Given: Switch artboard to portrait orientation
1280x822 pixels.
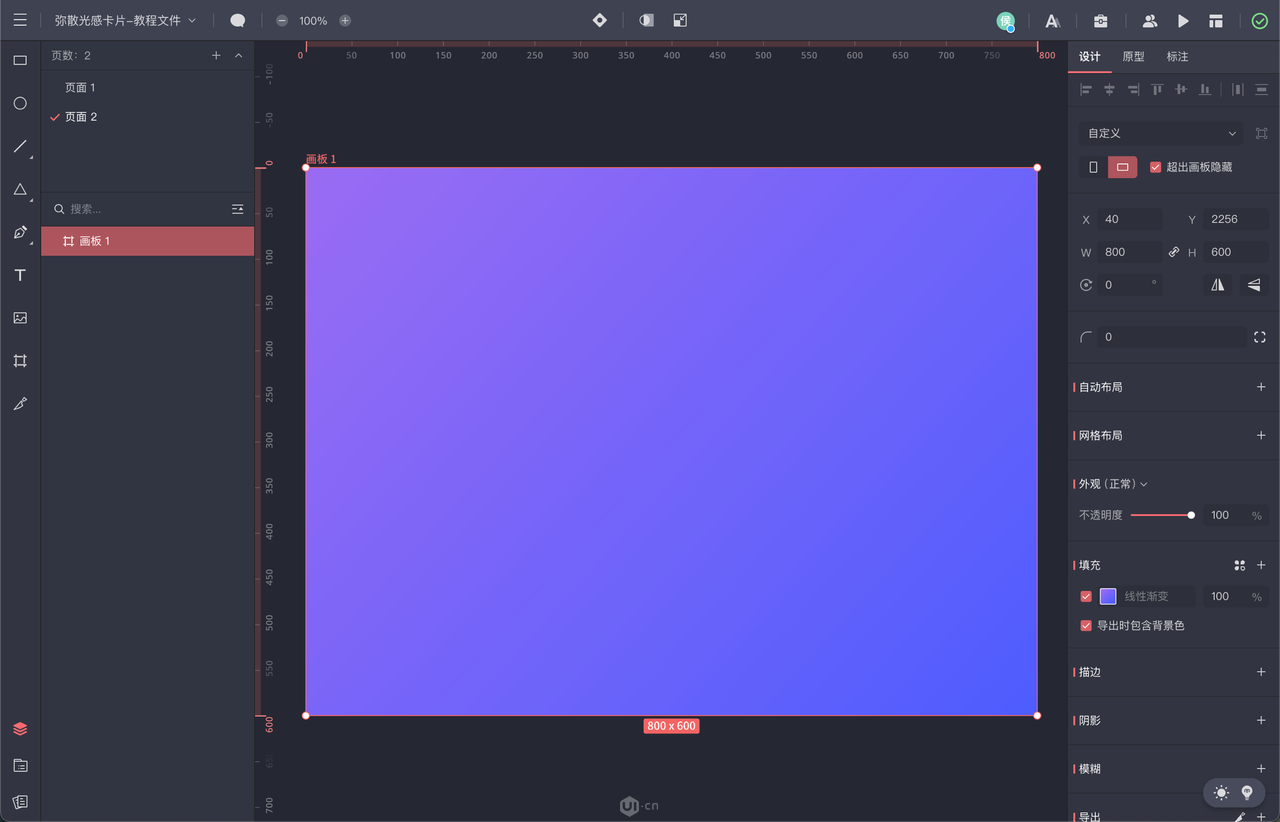Looking at the screenshot, I should click(1091, 167).
